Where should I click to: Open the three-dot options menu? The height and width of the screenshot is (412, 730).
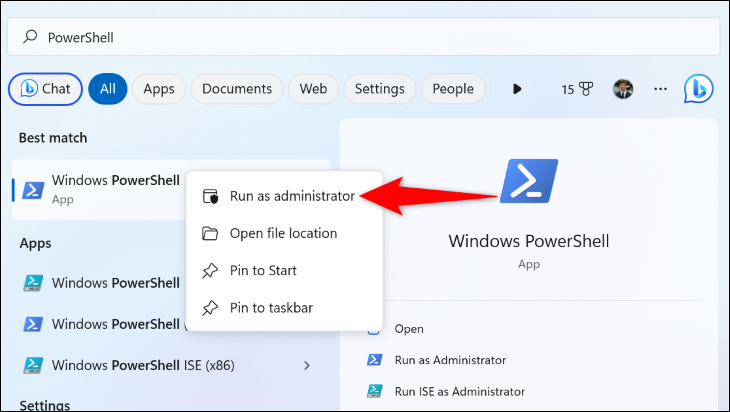click(660, 89)
